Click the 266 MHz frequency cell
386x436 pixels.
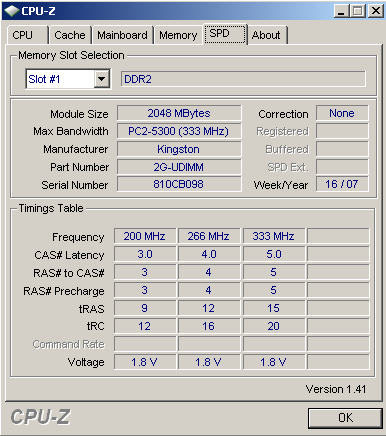pyautogui.click(x=209, y=236)
